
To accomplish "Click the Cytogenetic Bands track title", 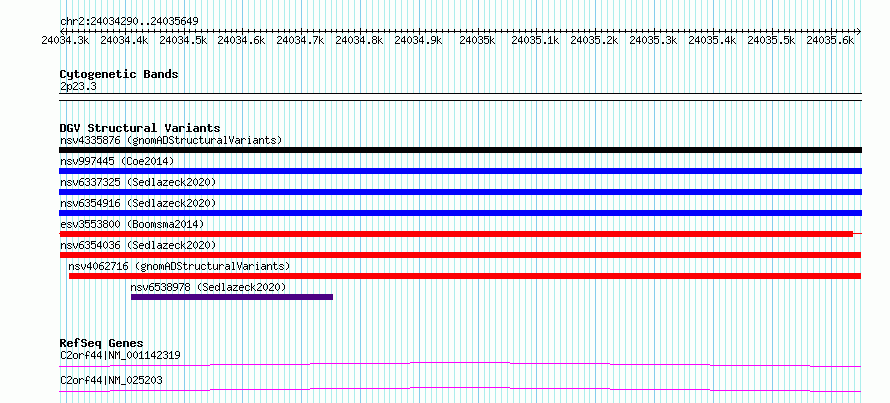I will (x=119, y=74).
